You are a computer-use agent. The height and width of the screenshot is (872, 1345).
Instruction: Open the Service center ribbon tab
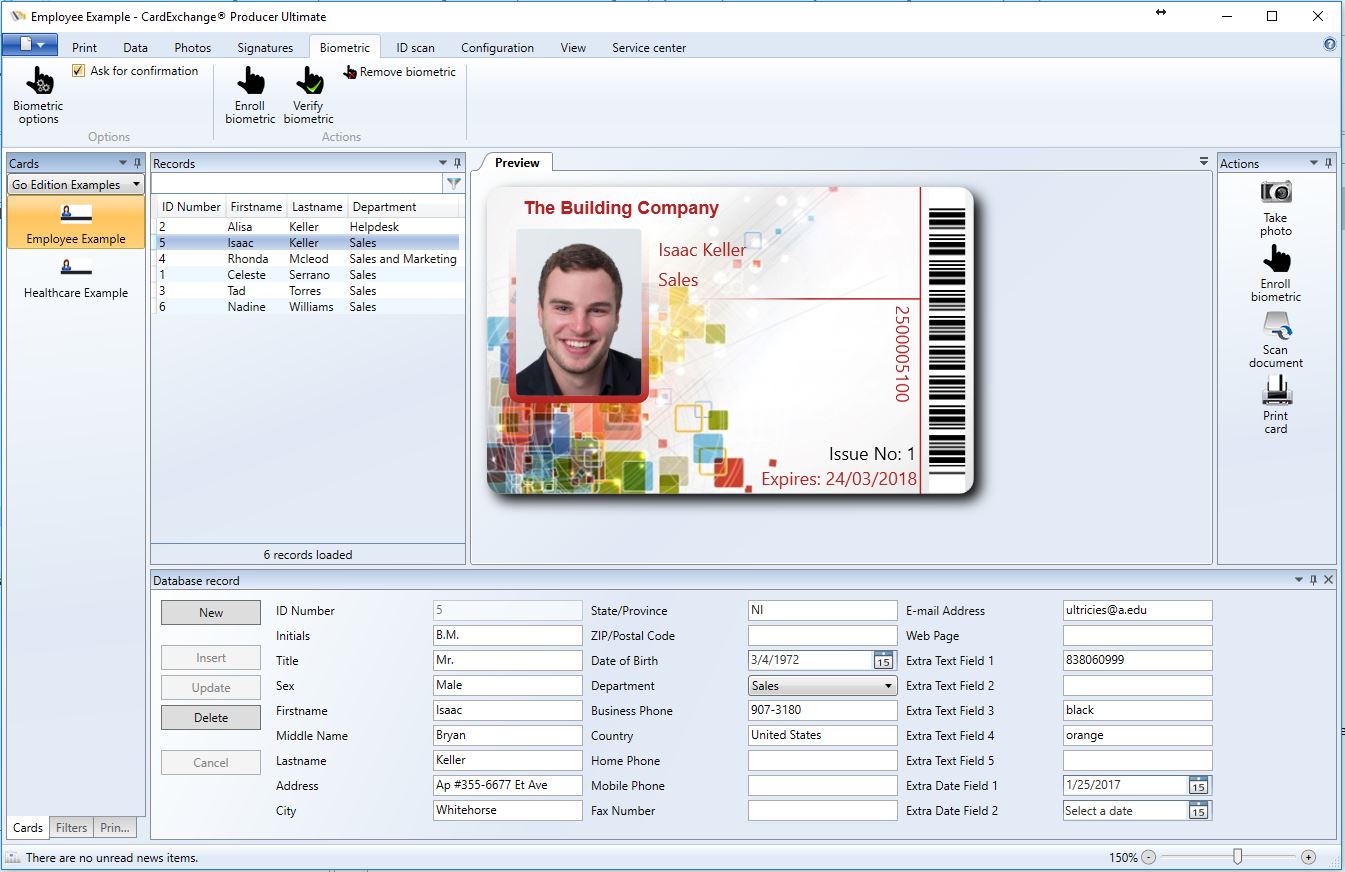649,47
